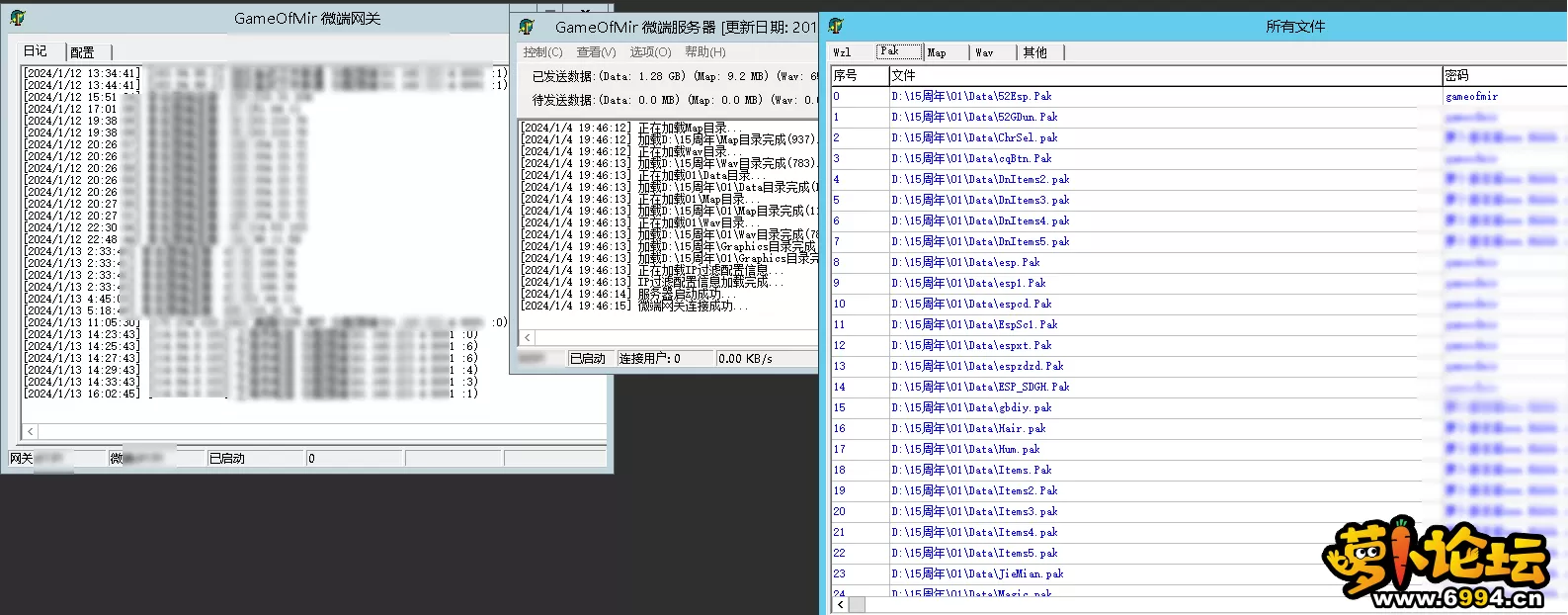
Task: Click the gateway log horizontal scrollbar track
Action: [322, 432]
